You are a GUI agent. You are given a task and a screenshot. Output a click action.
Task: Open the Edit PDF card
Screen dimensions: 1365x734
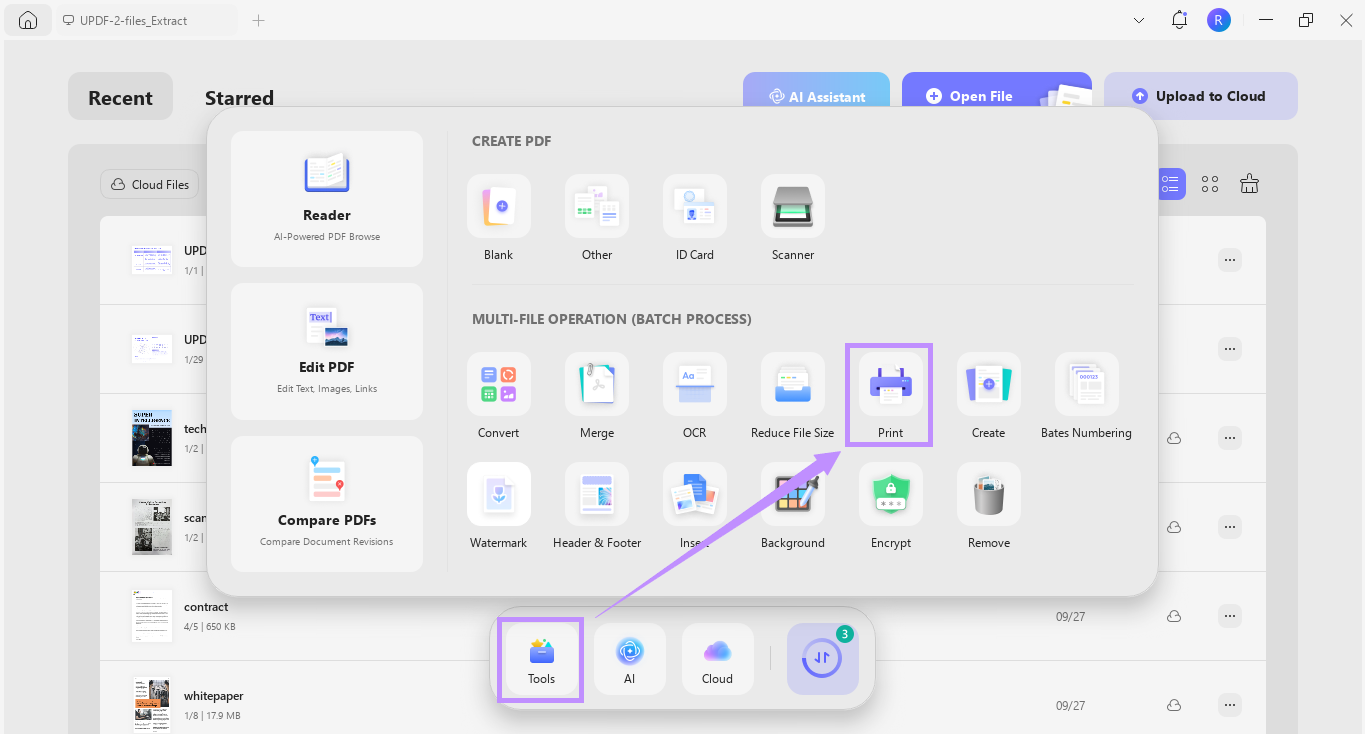327,351
